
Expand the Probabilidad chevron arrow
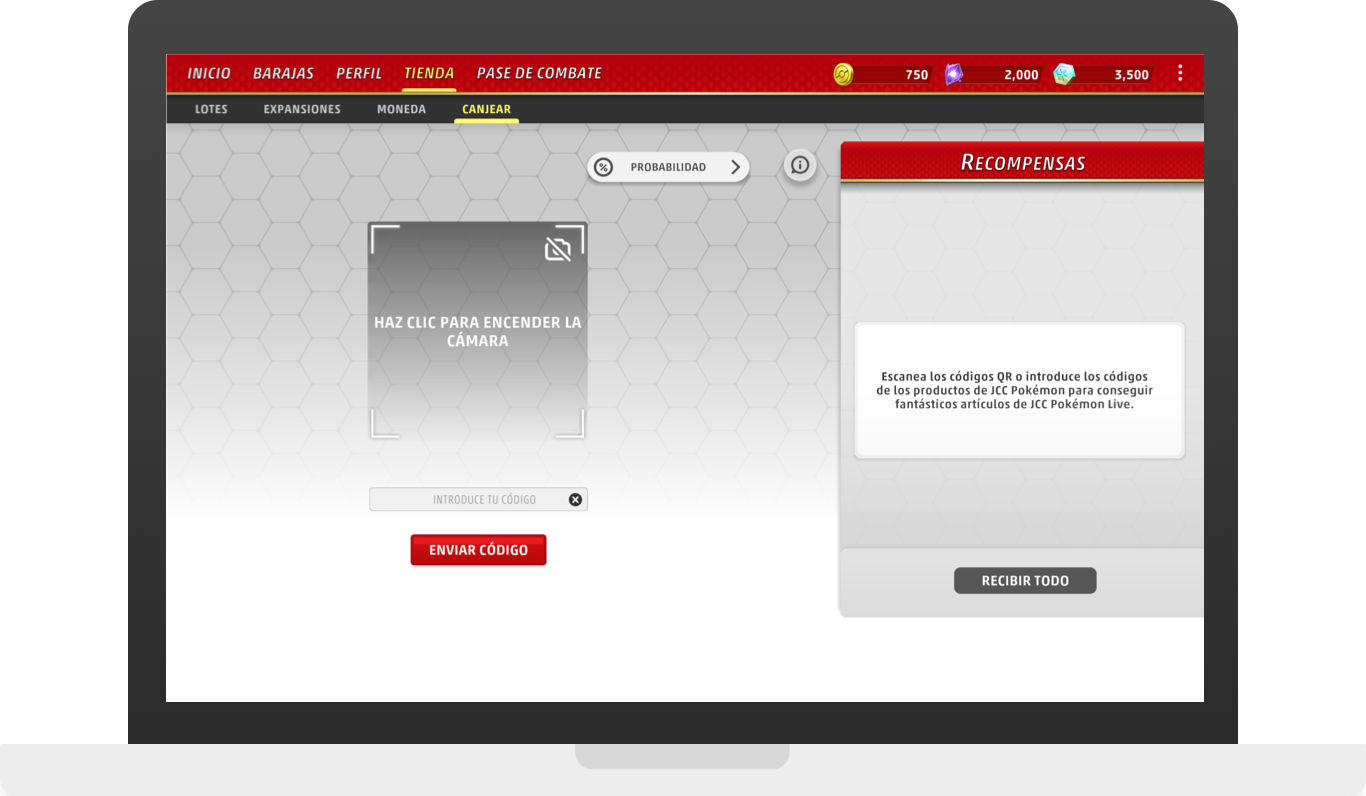(735, 167)
